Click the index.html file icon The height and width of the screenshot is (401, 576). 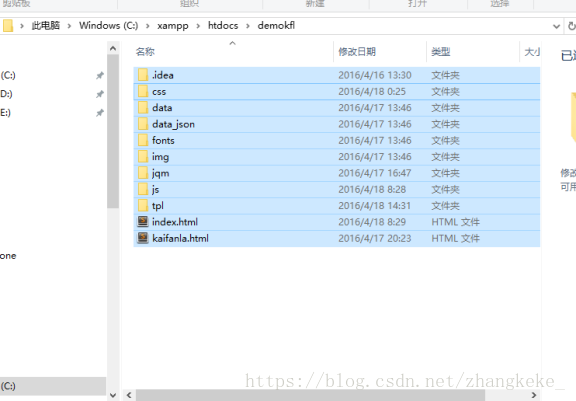coord(143,221)
